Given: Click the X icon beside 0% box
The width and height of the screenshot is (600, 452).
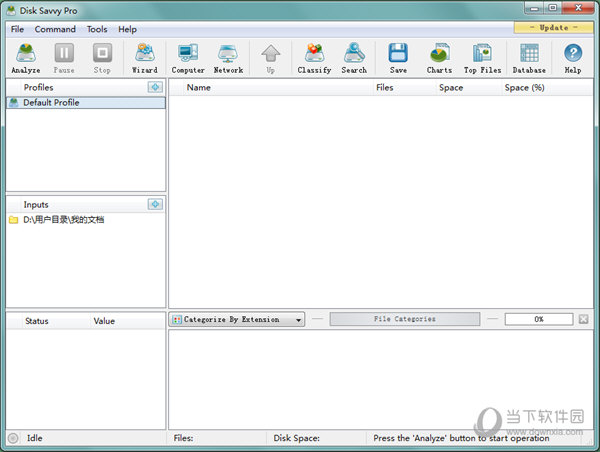Looking at the screenshot, I should tap(584, 319).
